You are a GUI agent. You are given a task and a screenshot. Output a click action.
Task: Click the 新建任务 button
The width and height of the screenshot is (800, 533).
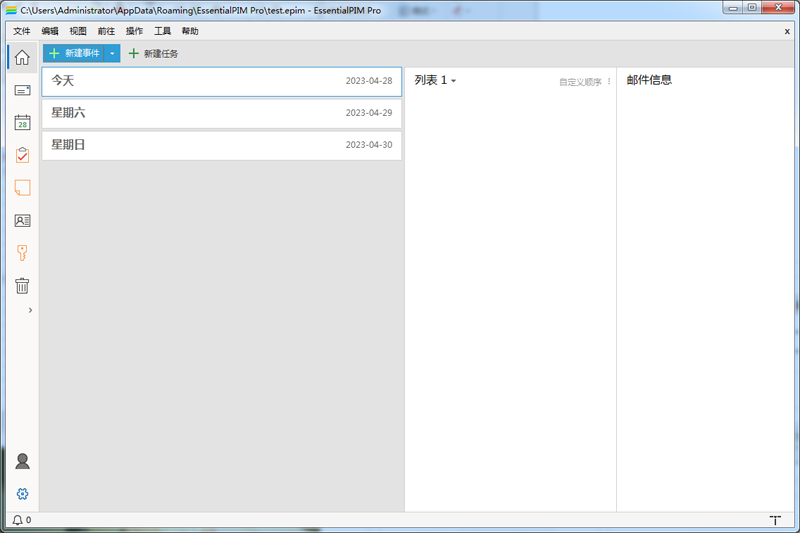coord(154,53)
